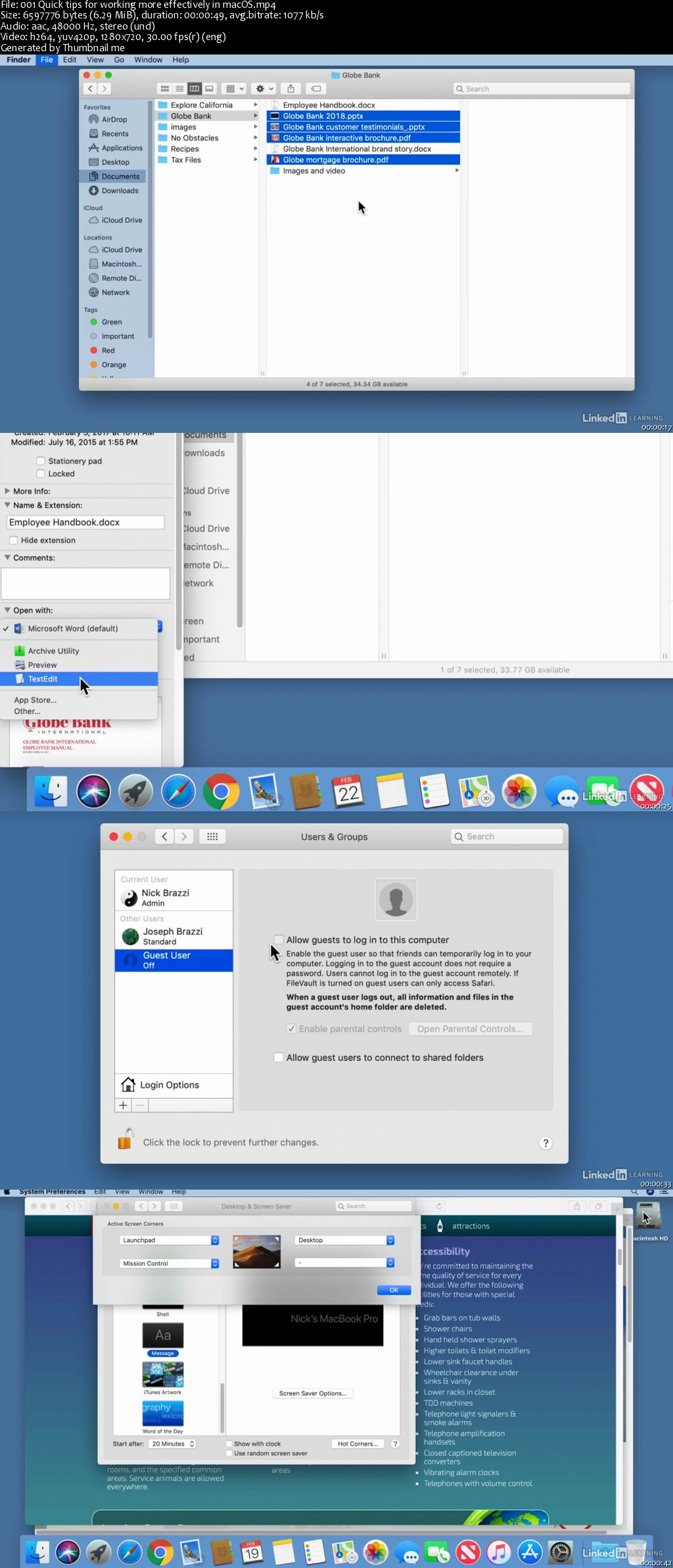Viewport: 673px width, 1568px height.
Task: Click the Green tag dot in Finder sidebar
Action: (94, 322)
